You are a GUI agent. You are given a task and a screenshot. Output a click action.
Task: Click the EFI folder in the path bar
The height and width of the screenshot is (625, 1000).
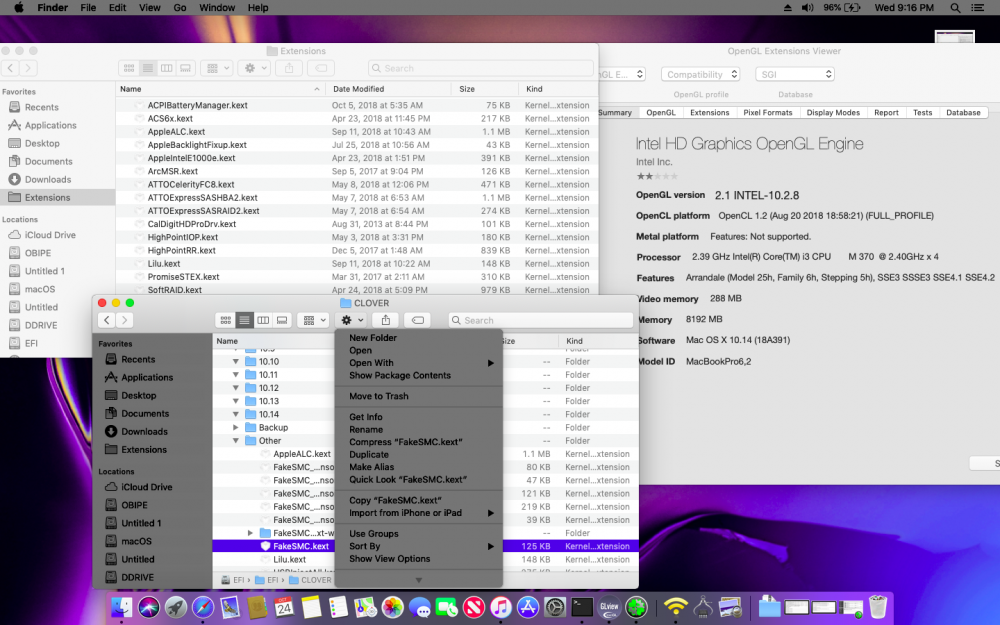click(x=267, y=580)
